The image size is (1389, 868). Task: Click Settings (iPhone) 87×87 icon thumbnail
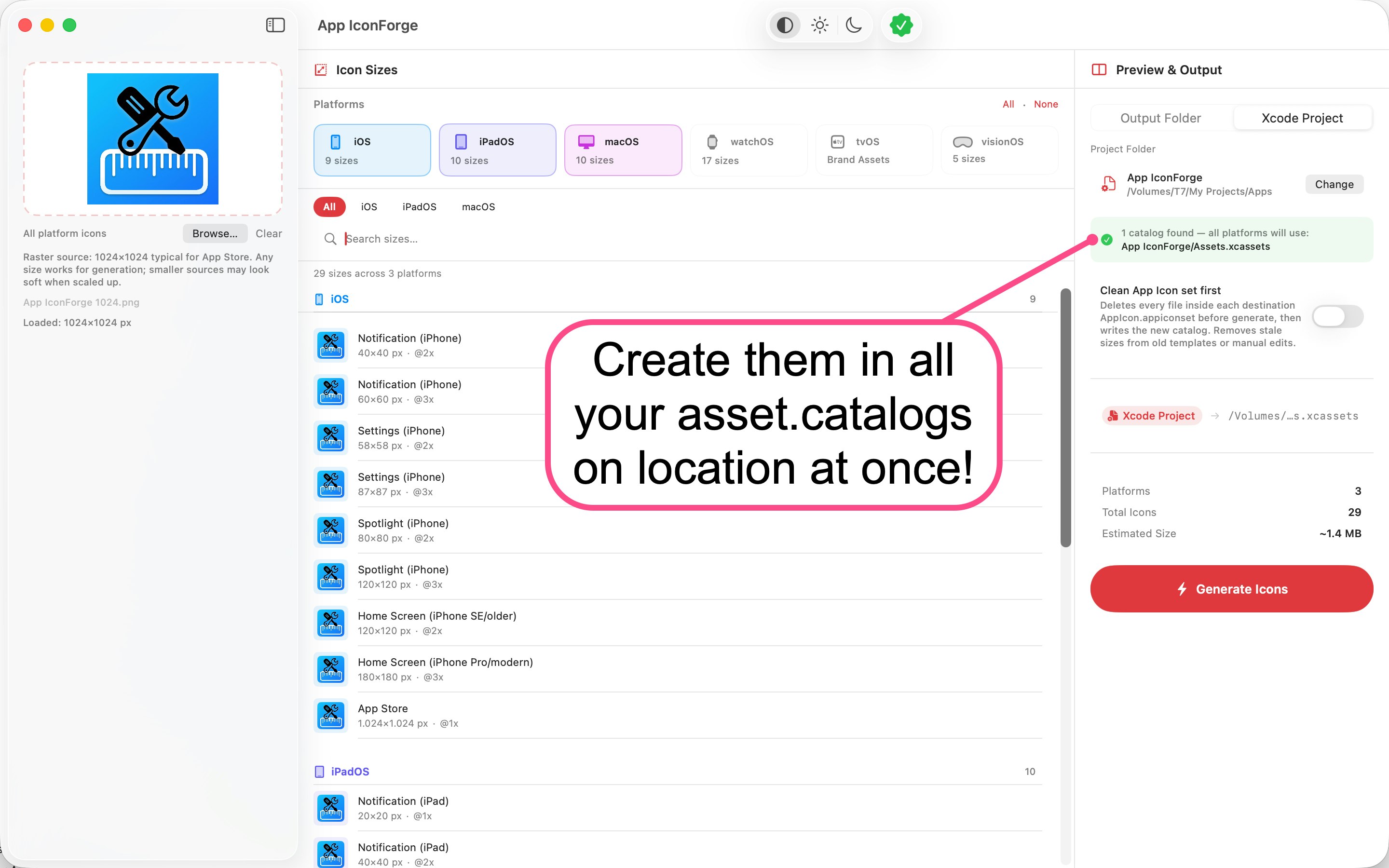(331, 484)
